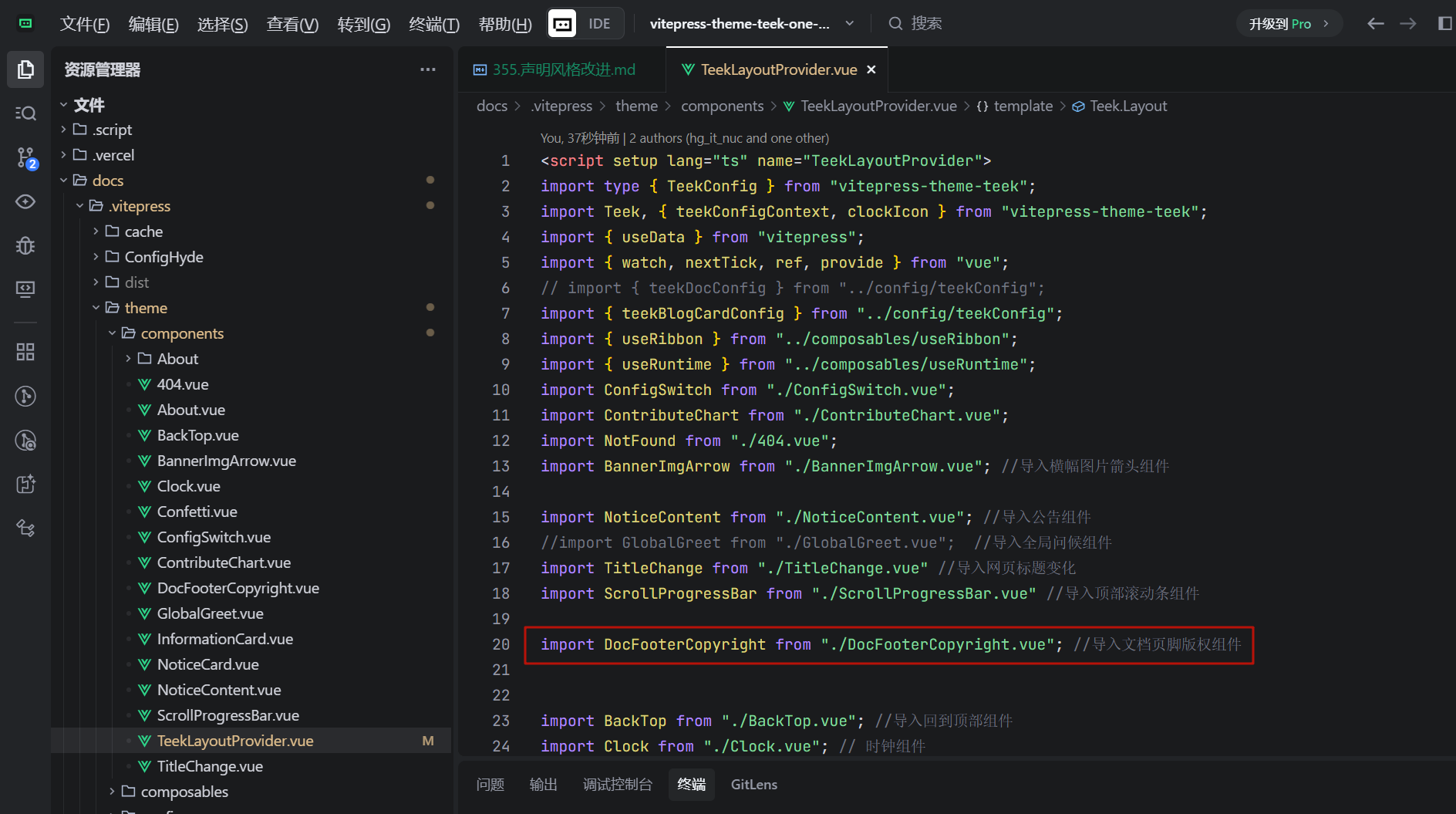Toggle the IDE mode button

click(x=585, y=24)
